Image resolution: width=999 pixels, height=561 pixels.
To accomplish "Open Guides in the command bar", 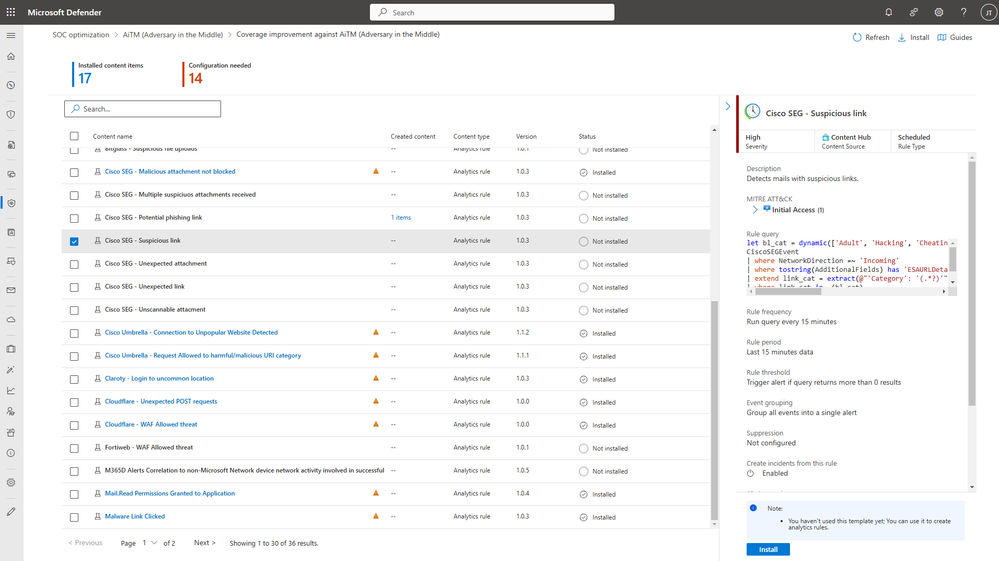I will tap(954, 38).
